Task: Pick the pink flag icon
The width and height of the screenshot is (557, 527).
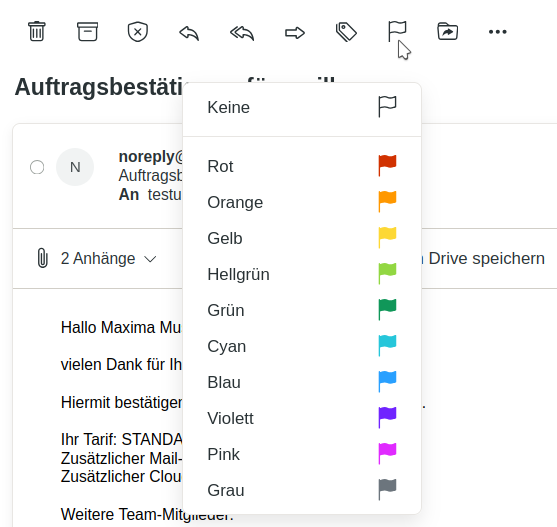Action: point(387,453)
